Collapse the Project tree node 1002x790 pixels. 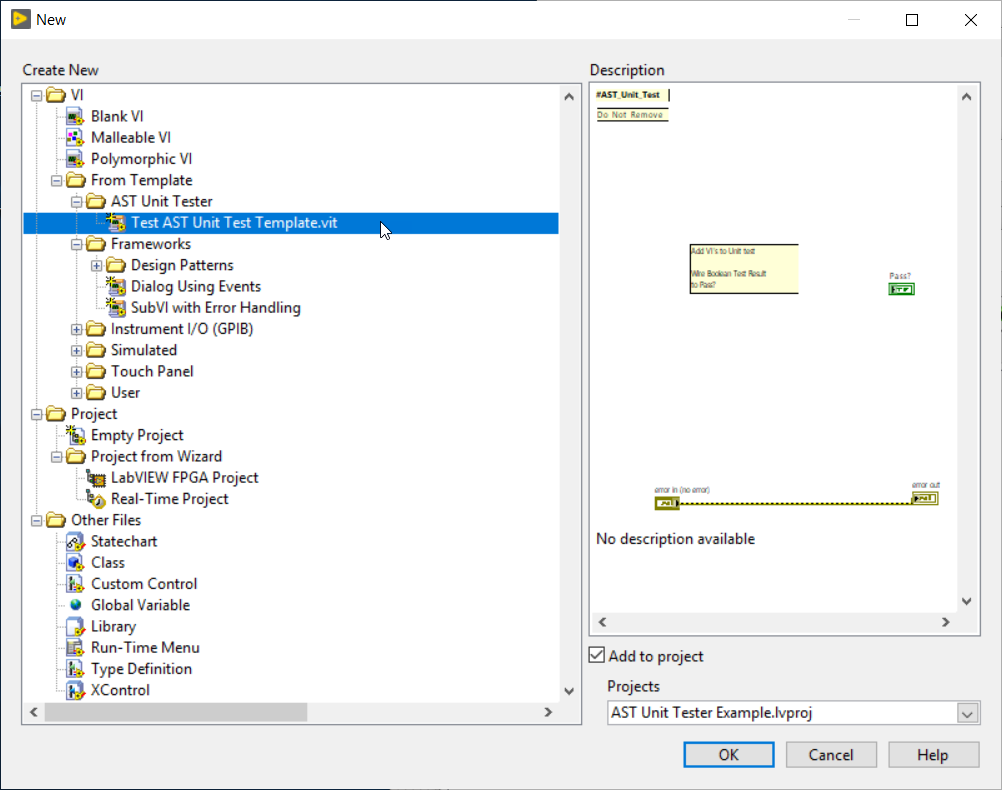36,415
